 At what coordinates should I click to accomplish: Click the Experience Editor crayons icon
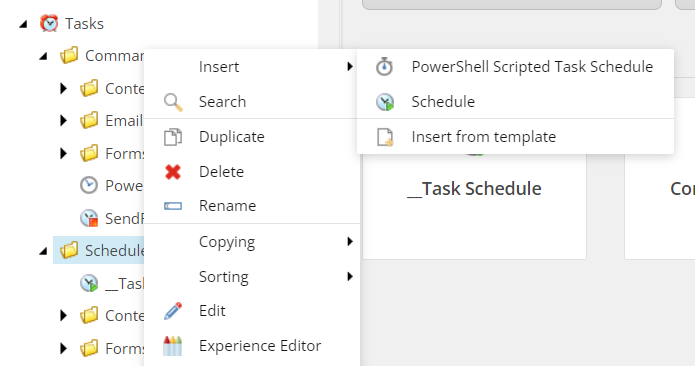click(173, 346)
